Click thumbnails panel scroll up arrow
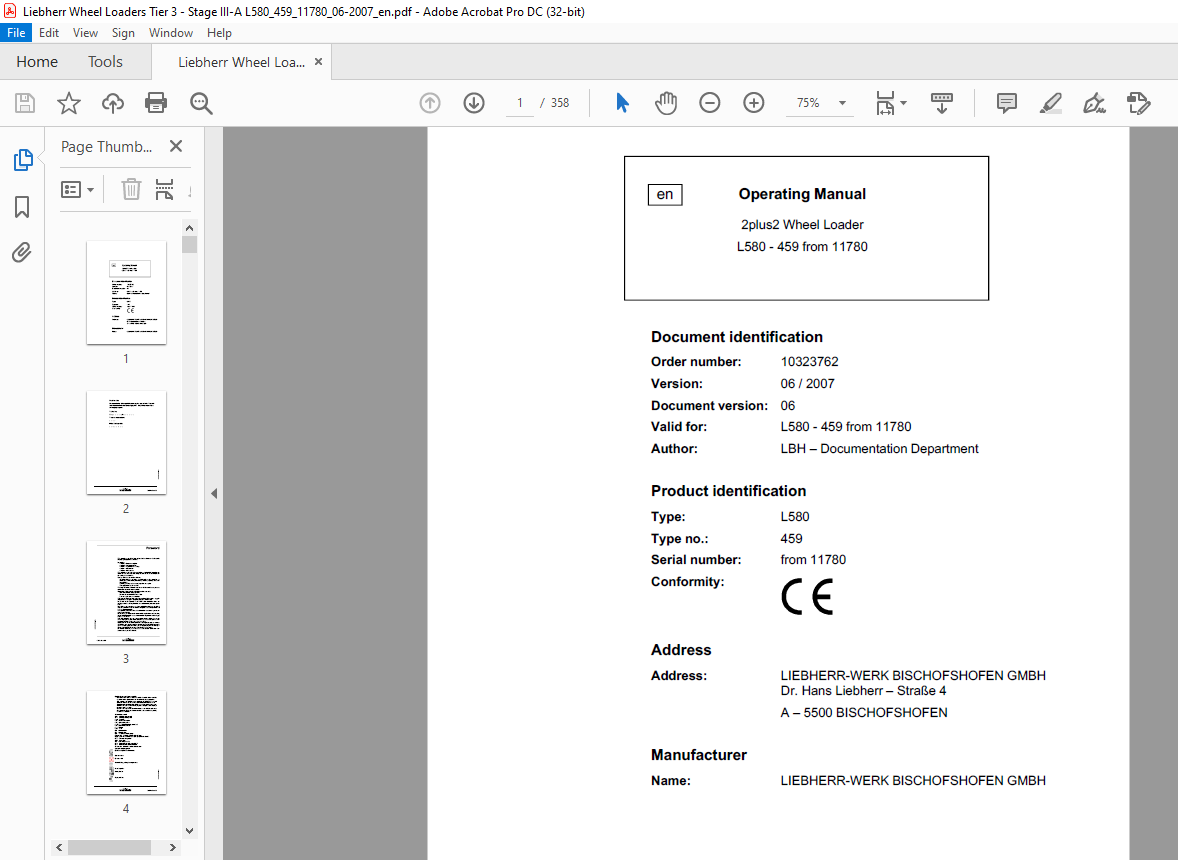This screenshot has width=1178, height=860. [x=189, y=228]
